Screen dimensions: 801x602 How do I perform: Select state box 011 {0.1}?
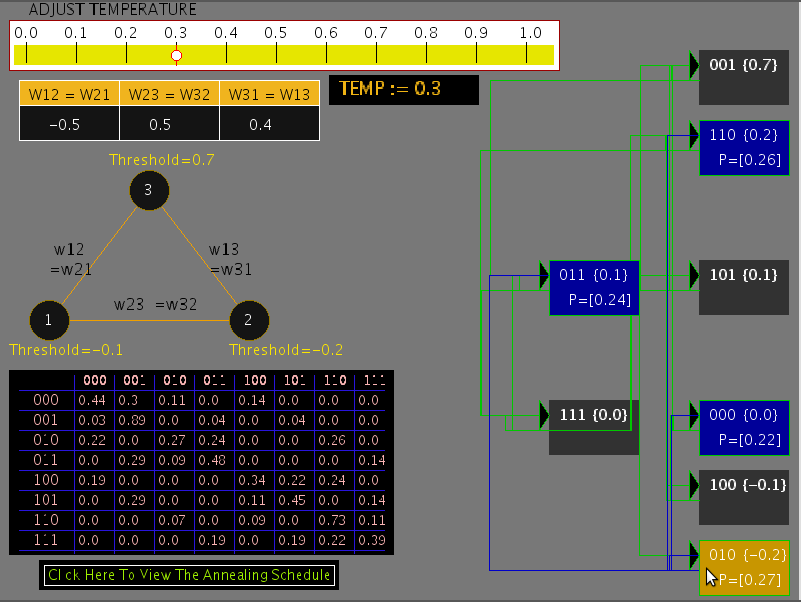tap(594, 288)
